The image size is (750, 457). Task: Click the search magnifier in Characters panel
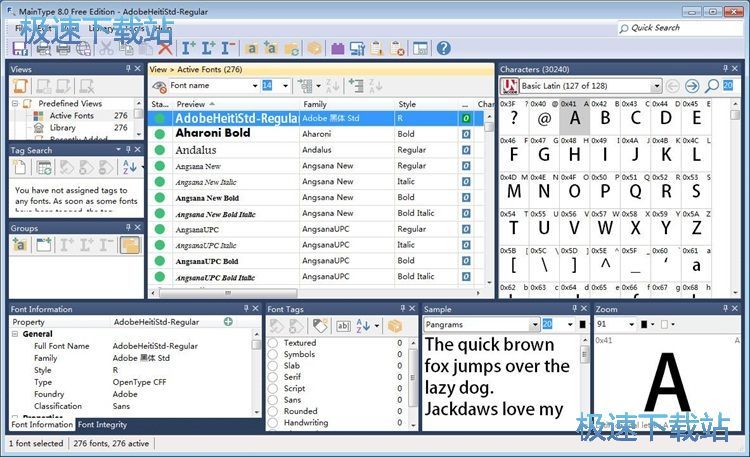point(711,86)
